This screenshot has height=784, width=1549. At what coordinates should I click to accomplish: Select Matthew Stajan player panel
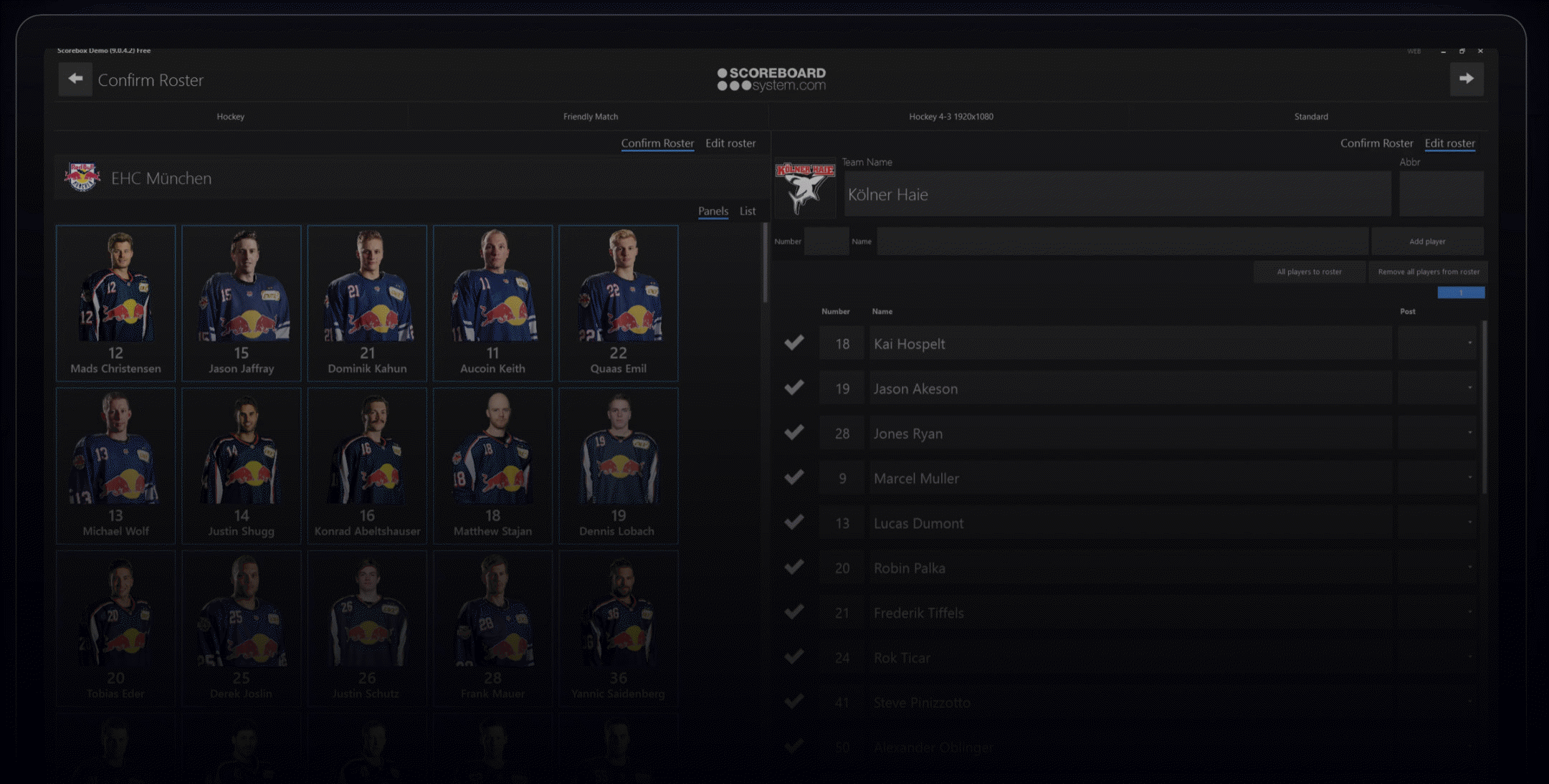pos(492,465)
